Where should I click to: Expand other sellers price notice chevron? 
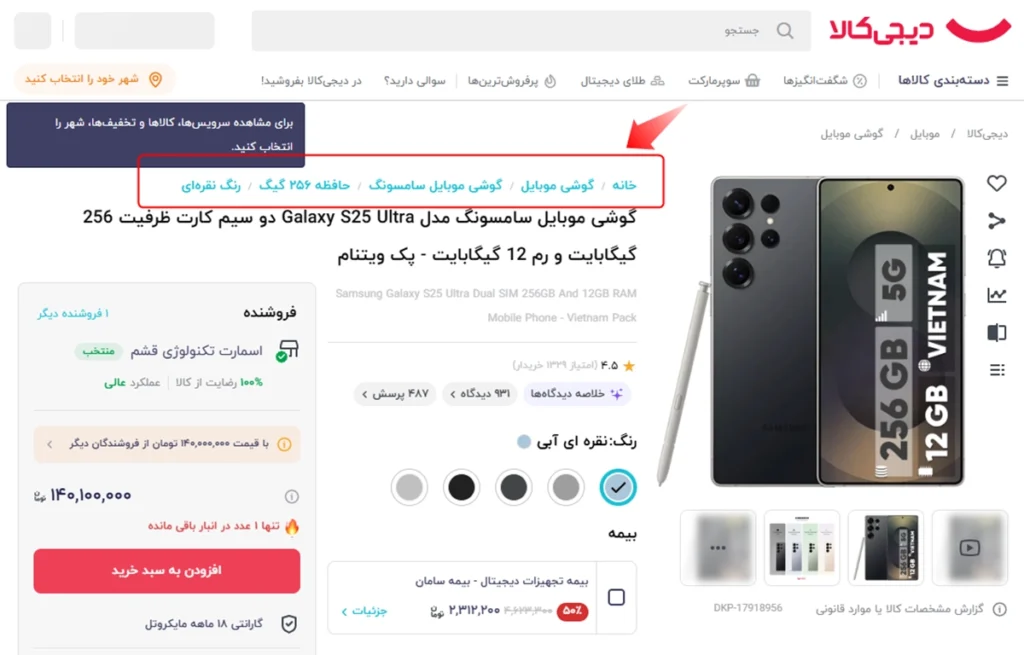tap(50, 444)
